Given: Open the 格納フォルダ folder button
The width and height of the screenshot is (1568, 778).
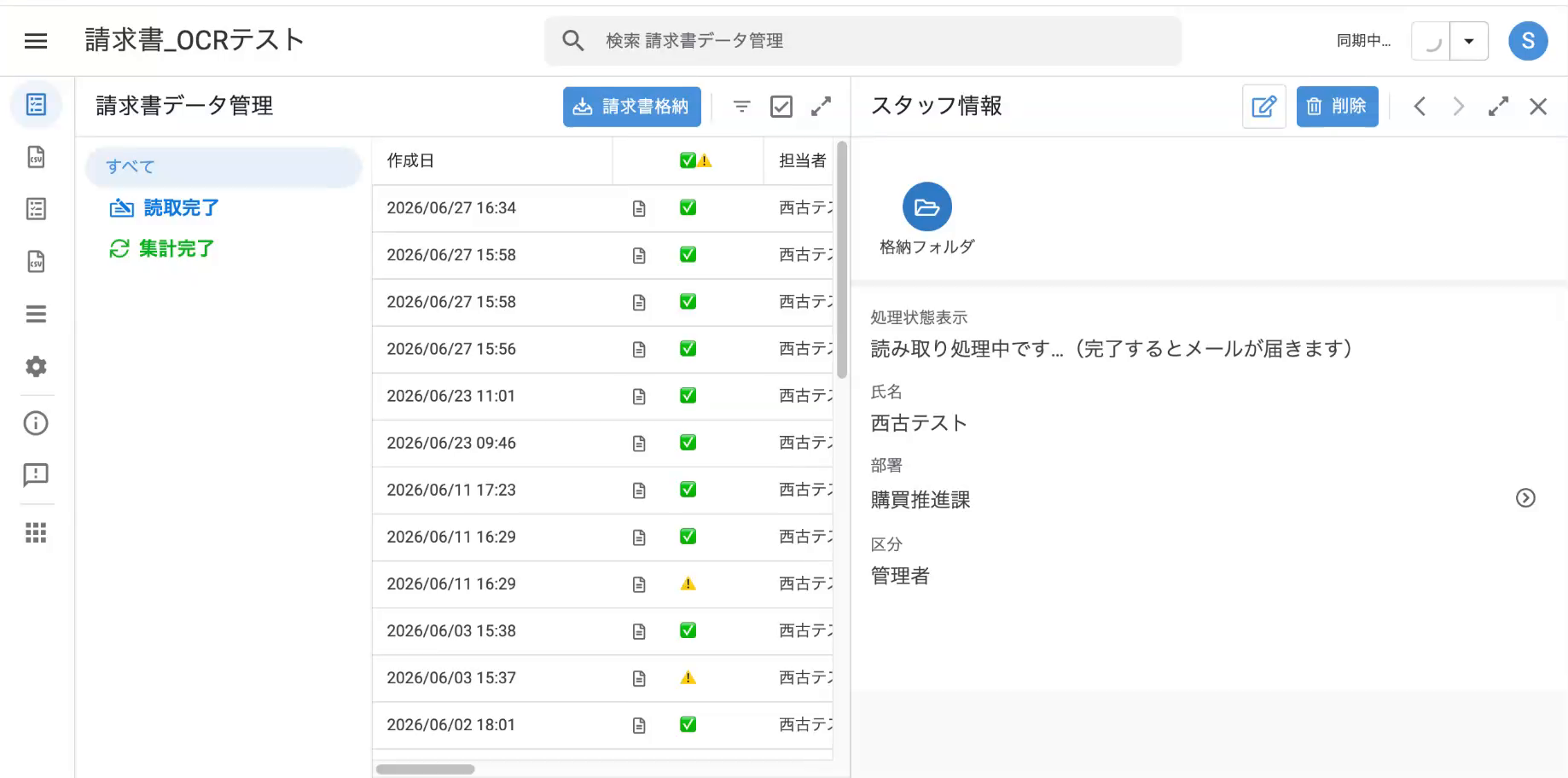Looking at the screenshot, I should click(926, 206).
